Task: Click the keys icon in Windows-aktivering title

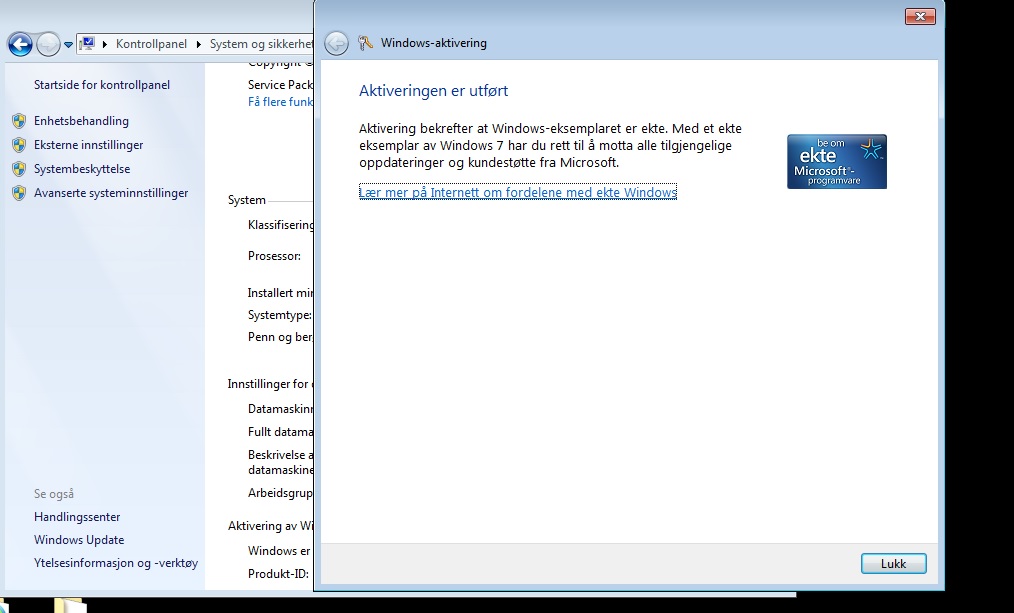Action: 365,43
